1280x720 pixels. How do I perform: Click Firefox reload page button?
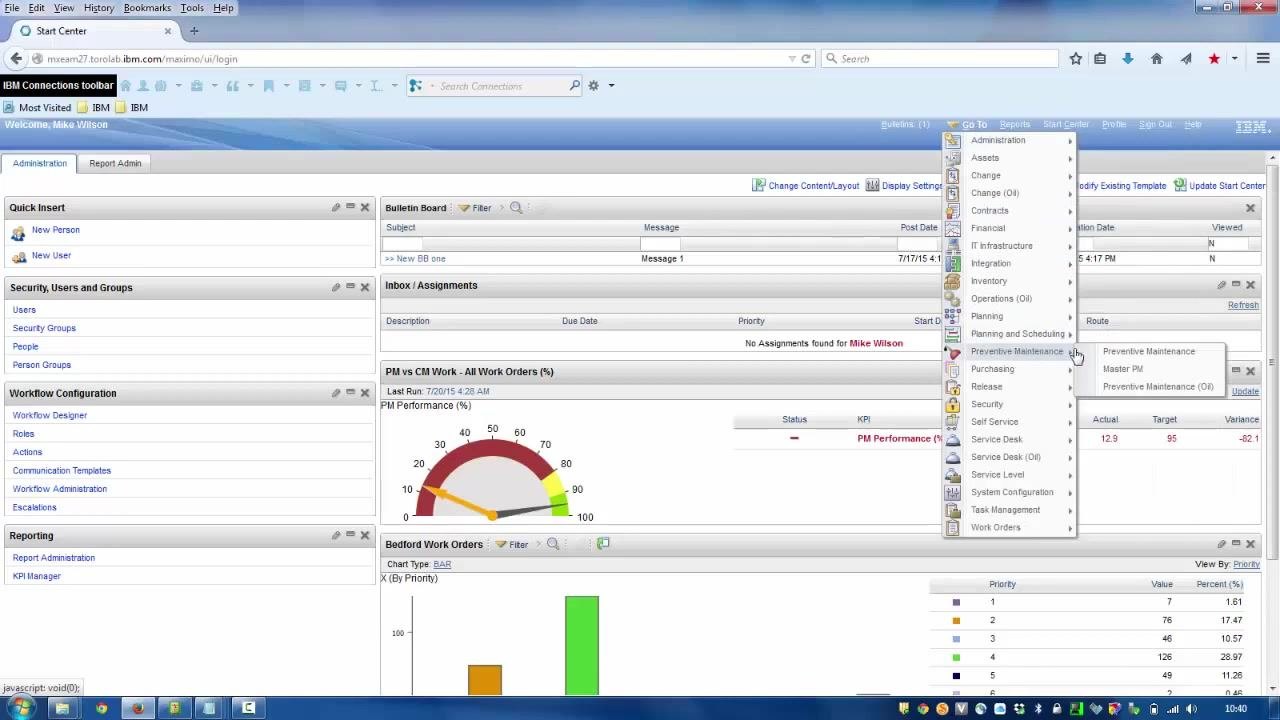(806, 59)
